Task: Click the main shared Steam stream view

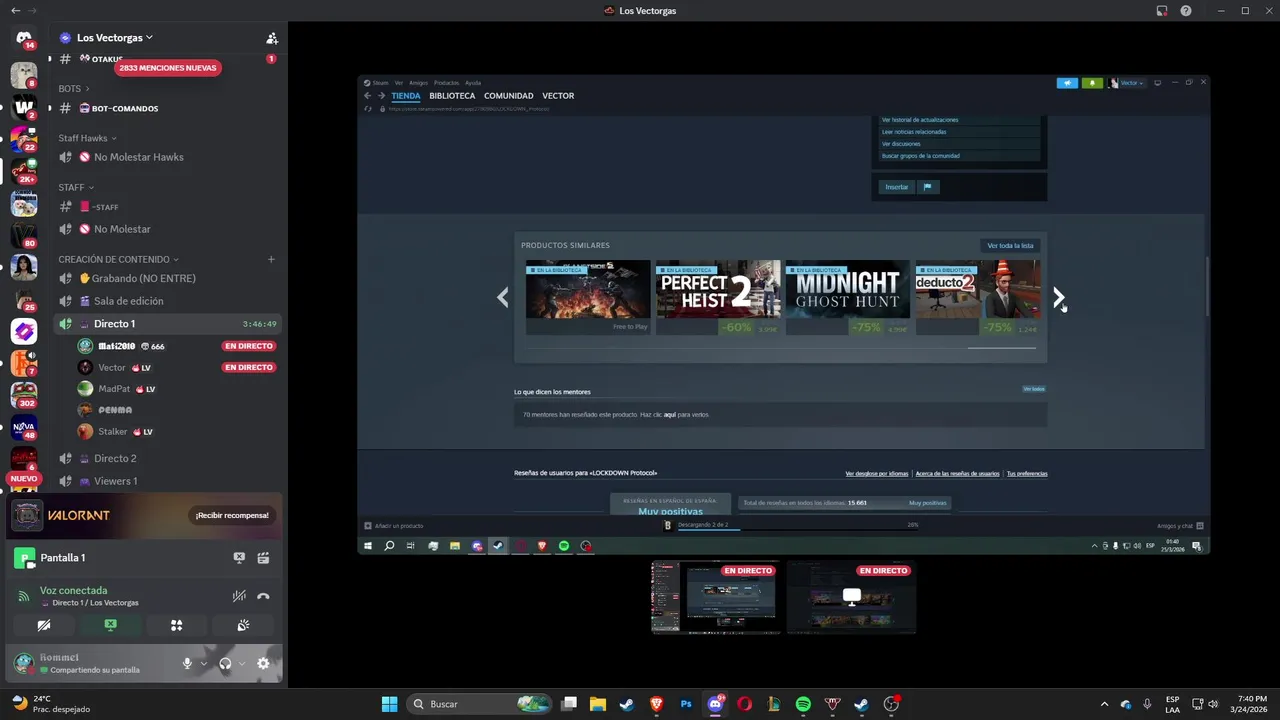Action: (783, 314)
